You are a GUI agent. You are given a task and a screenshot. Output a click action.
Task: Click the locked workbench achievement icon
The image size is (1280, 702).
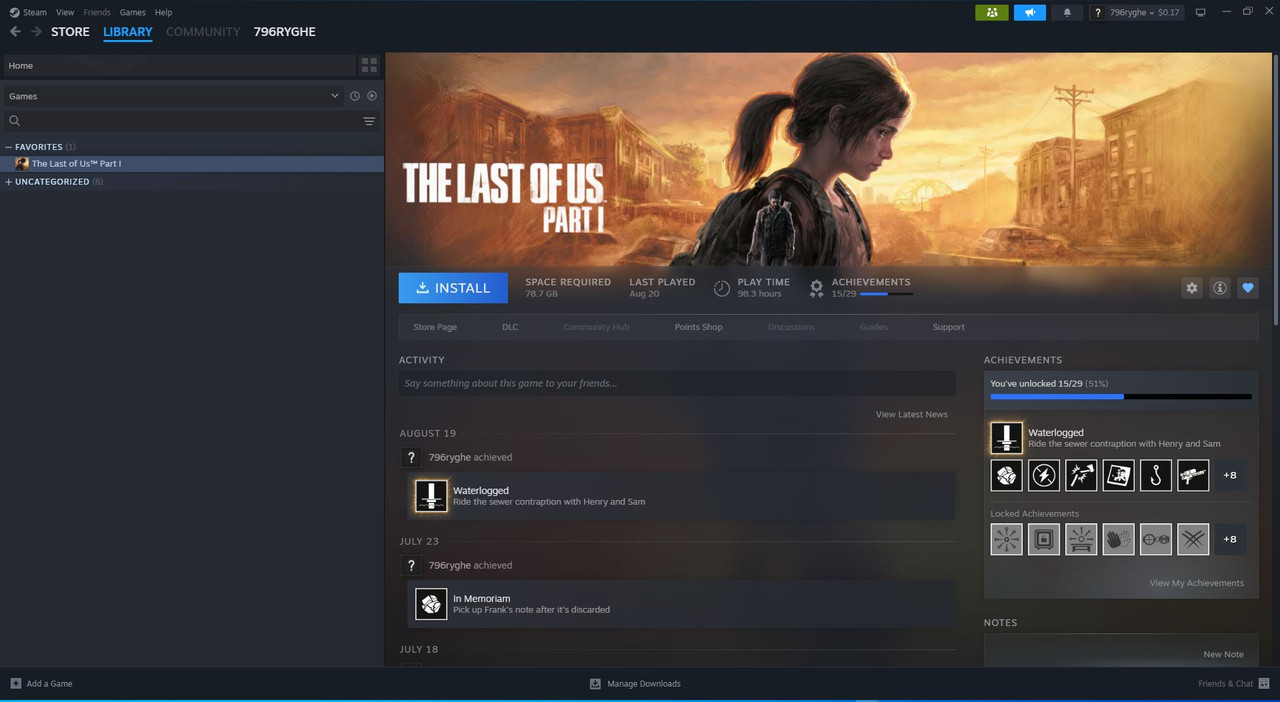click(1081, 539)
